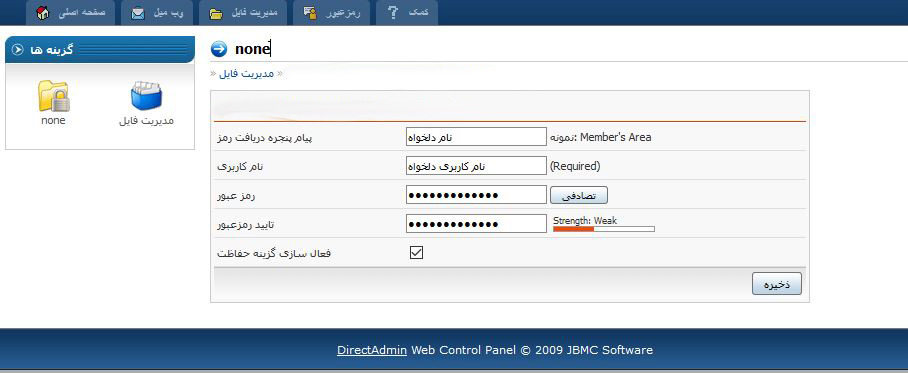Open the file manager tab (مدیریت فایل)
This screenshot has height=373, width=908.
243,13
